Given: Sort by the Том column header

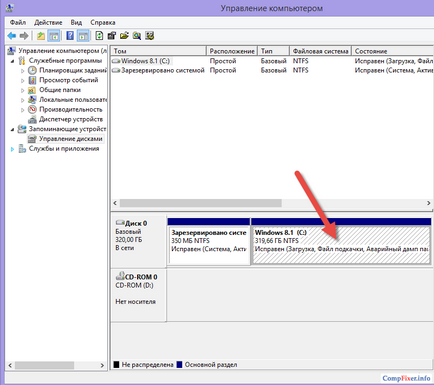Looking at the screenshot, I should (159, 51).
